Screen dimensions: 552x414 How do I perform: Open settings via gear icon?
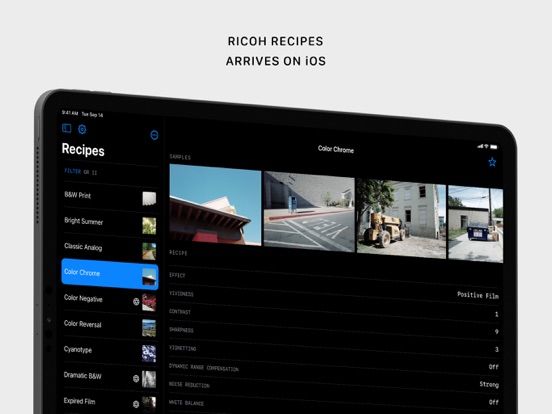coord(82,129)
